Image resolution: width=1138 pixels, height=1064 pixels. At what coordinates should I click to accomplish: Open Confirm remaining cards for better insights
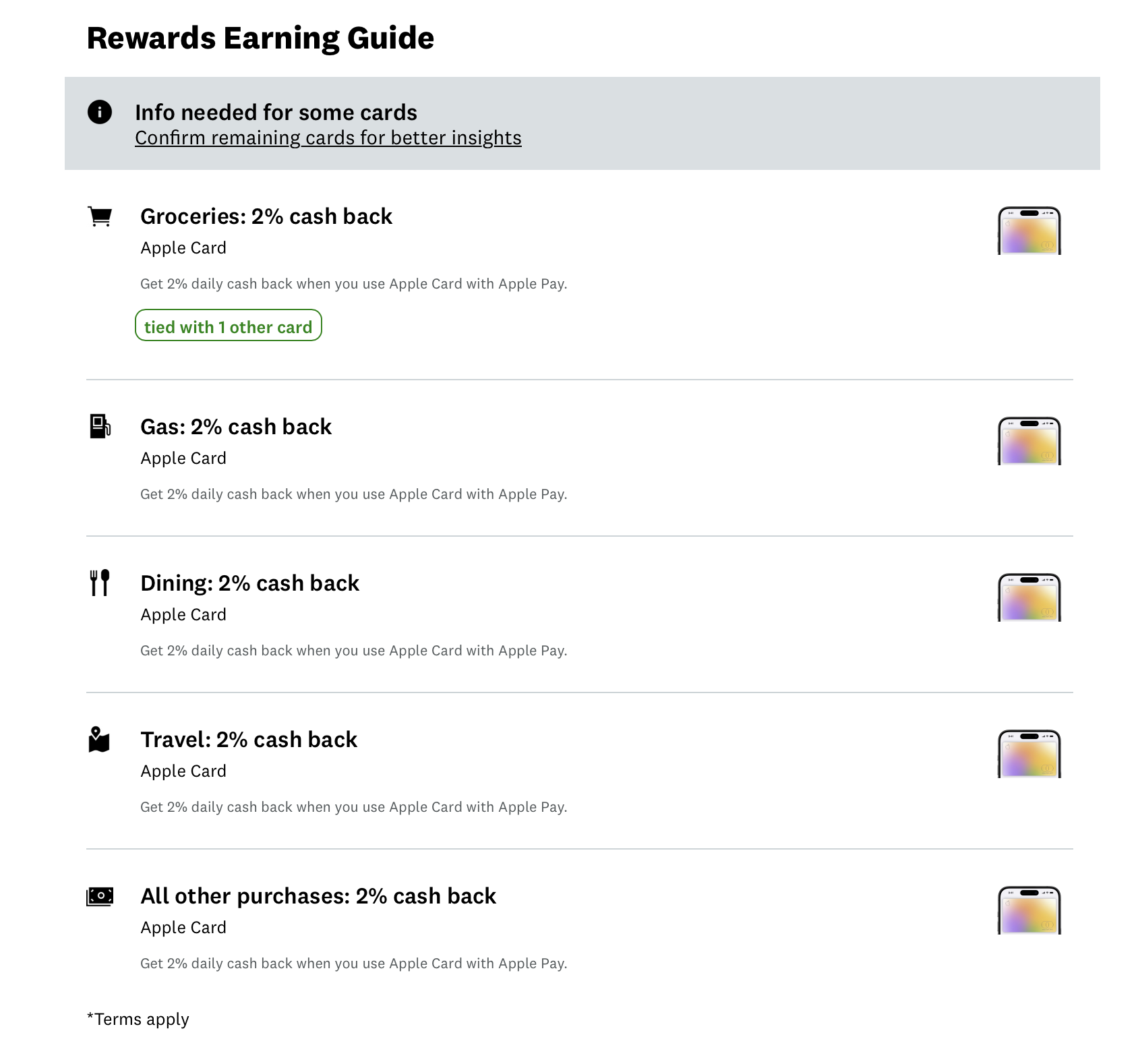click(x=328, y=138)
